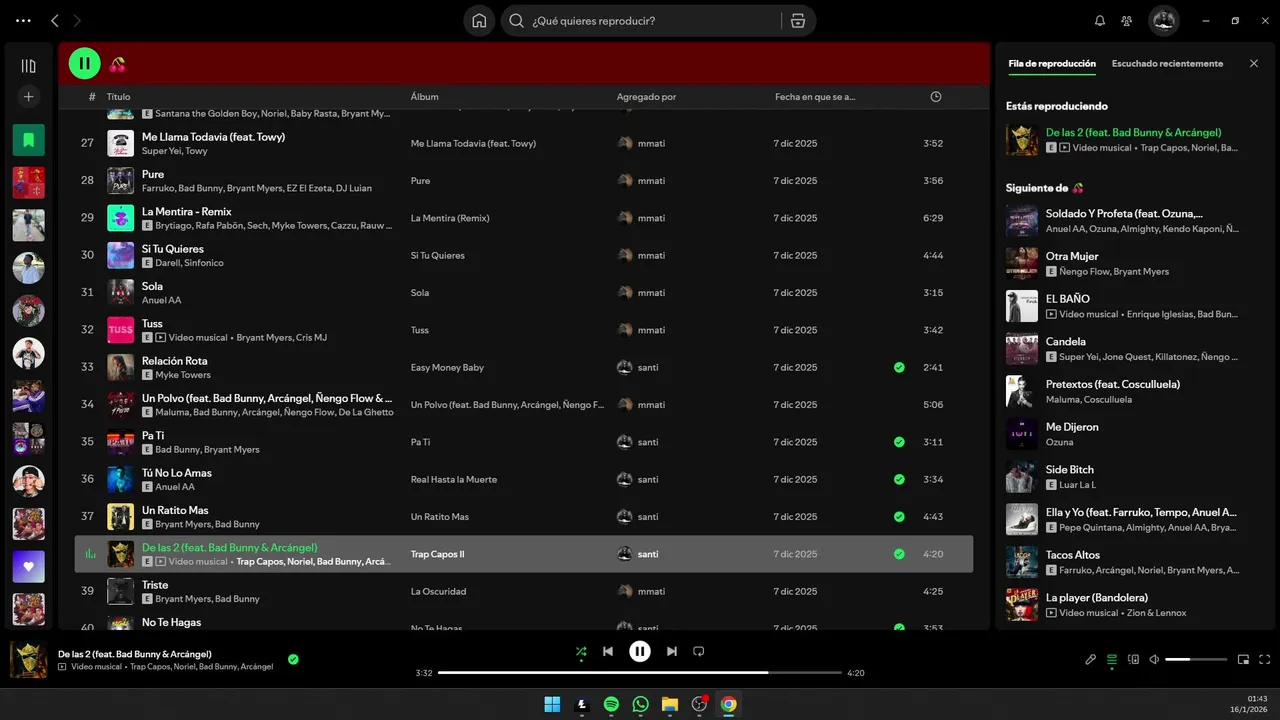Open the miniplayer icon
Screen dimensions: 1280x720
[1243, 660]
